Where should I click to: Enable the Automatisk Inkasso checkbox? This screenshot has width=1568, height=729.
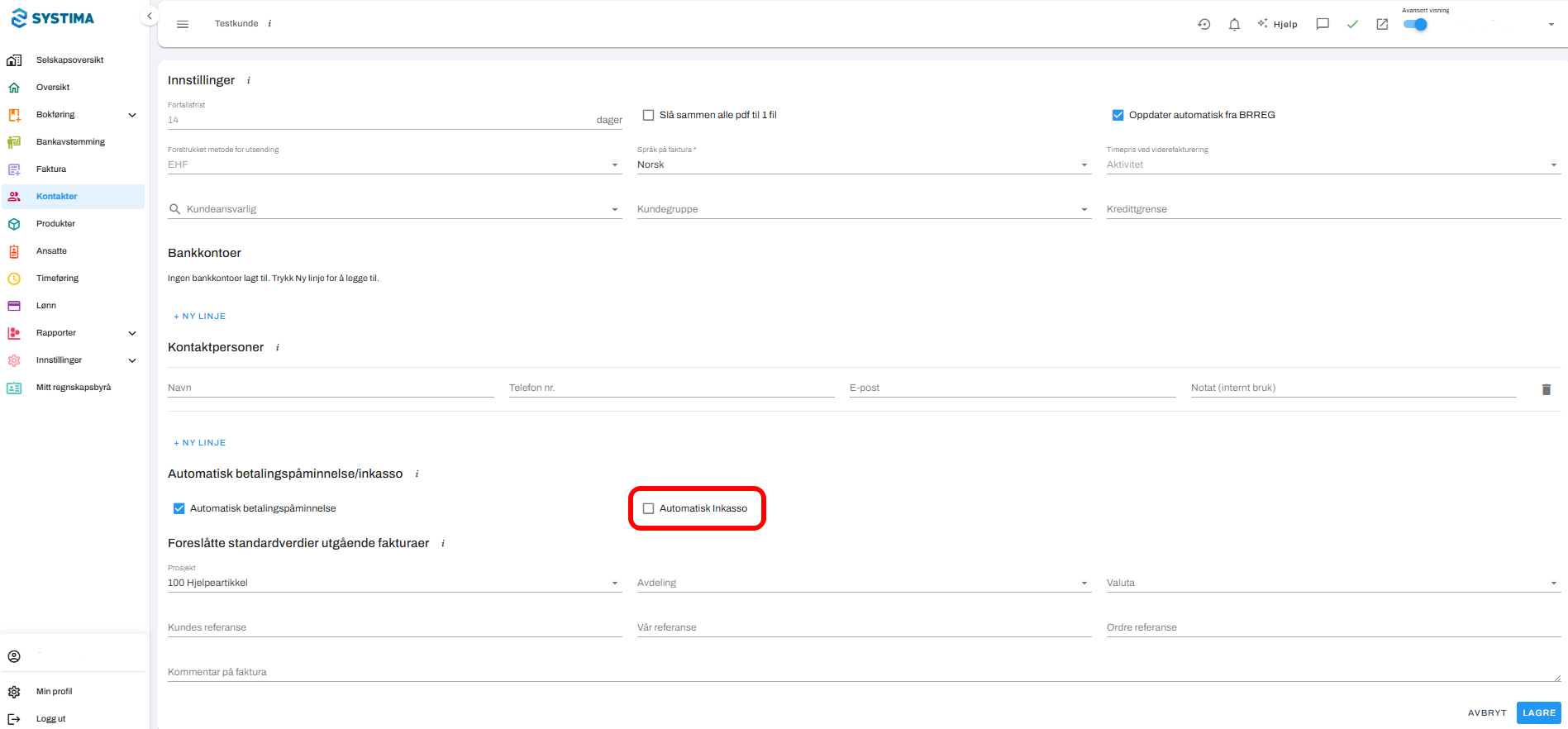648,508
